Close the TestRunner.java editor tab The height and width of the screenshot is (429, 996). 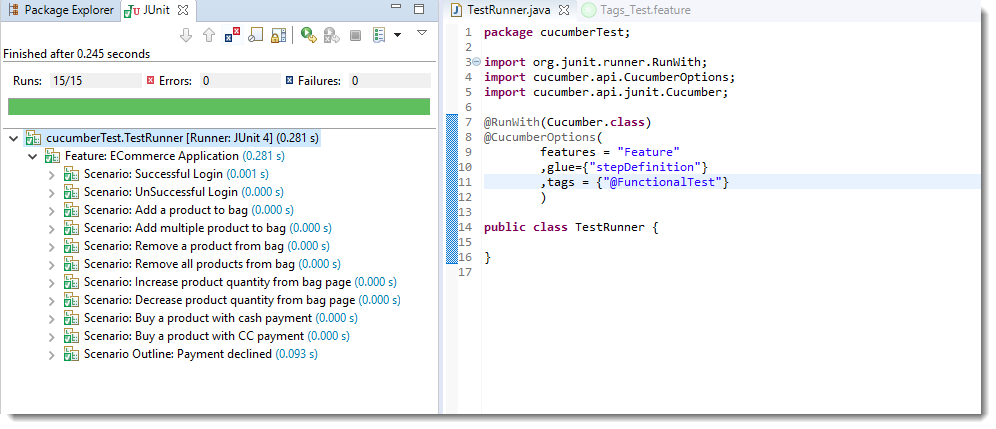(x=563, y=10)
